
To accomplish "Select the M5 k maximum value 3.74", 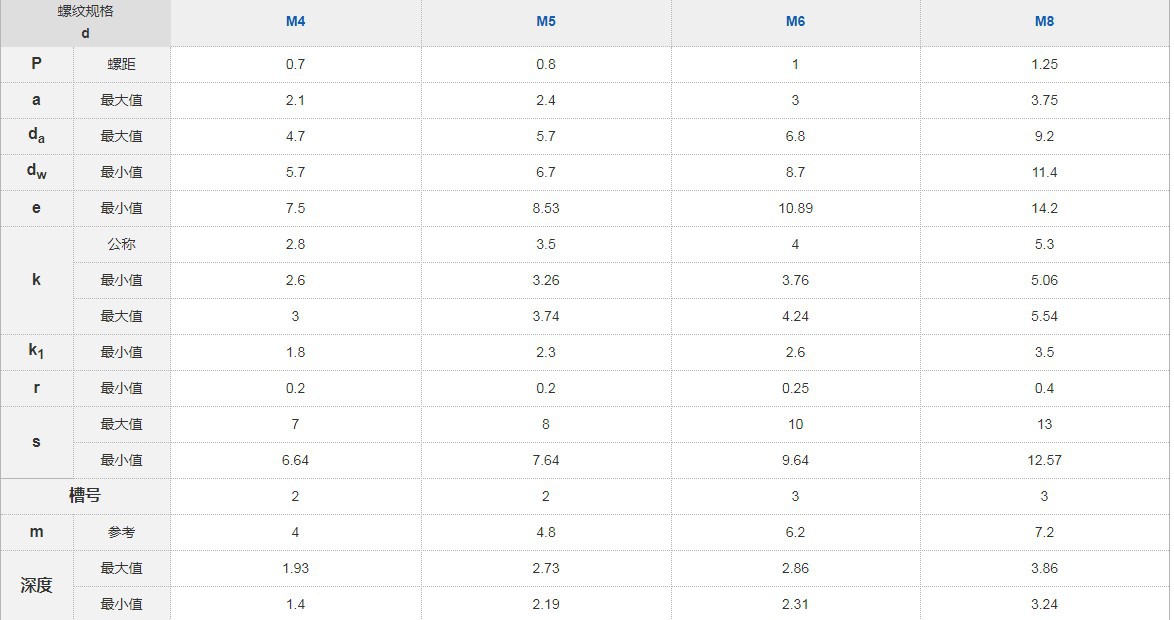I will click(x=545, y=316).
